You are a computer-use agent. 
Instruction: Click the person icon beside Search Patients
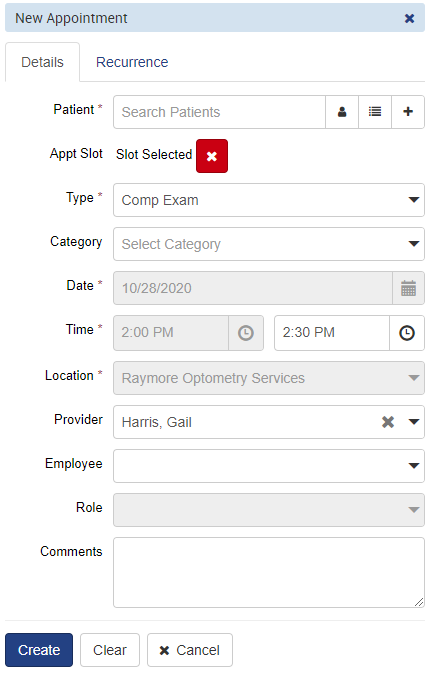click(342, 112)
